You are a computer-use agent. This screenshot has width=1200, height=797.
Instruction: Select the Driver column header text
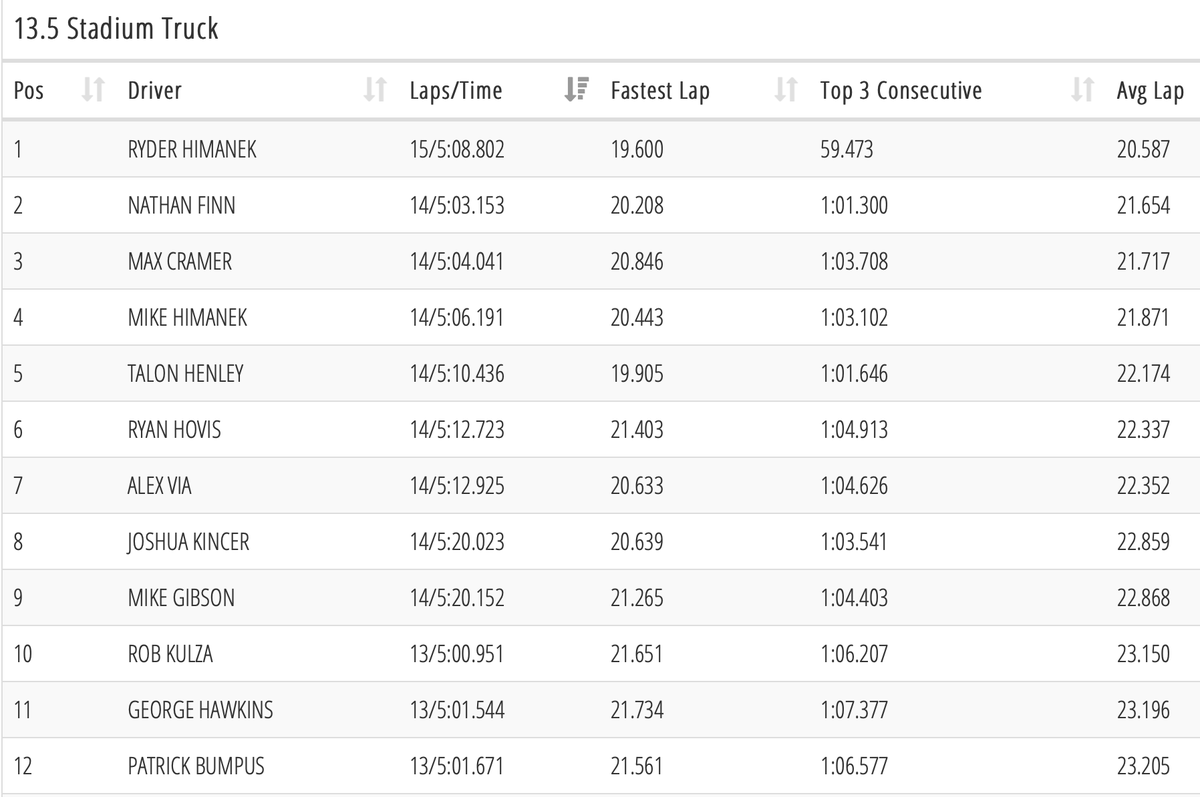[155, 91]
